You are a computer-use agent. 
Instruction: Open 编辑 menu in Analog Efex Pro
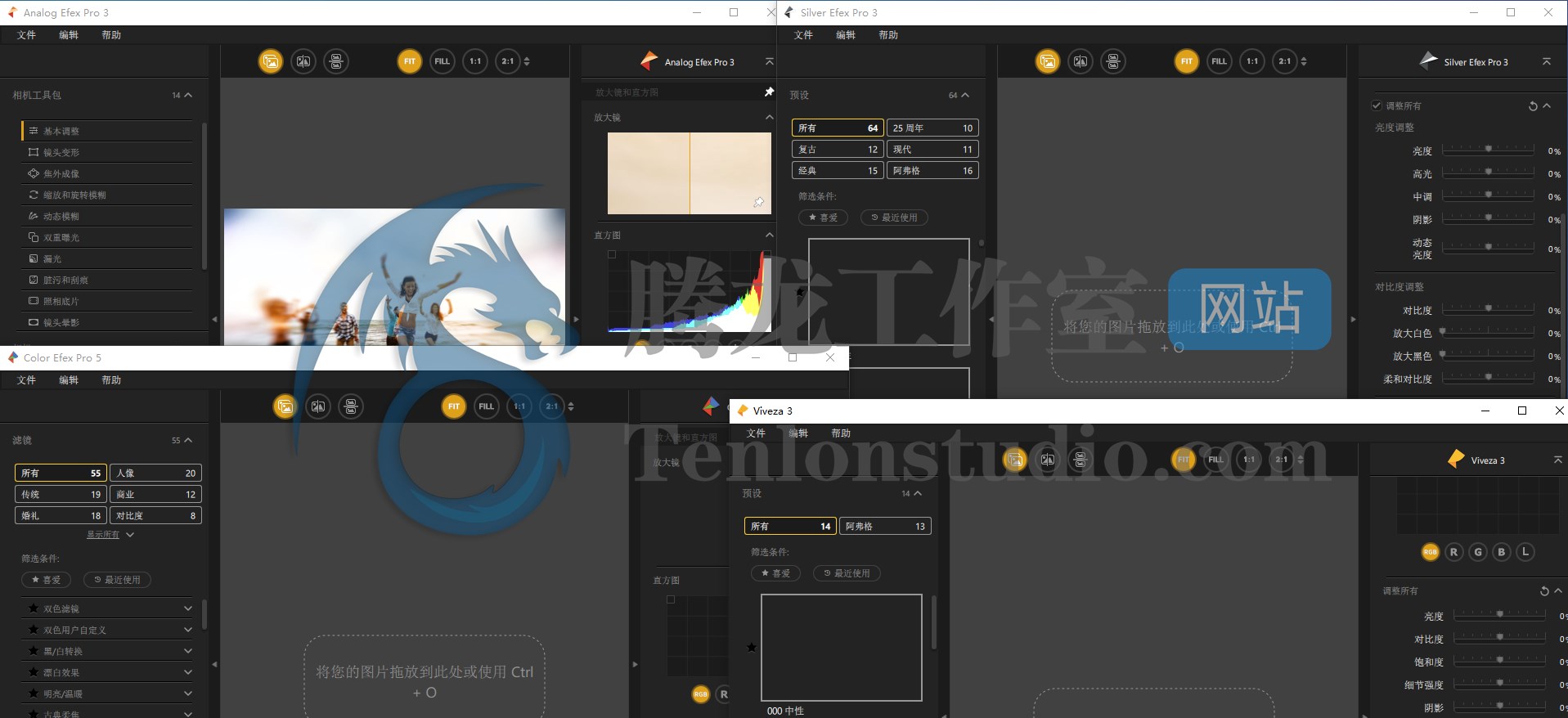click(70, 35)
